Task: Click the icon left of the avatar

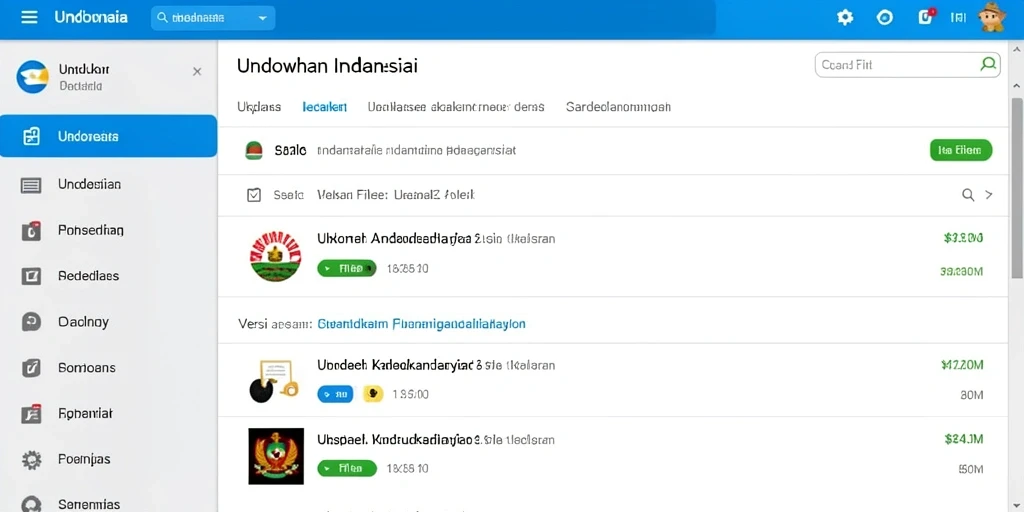Action: 958,18
